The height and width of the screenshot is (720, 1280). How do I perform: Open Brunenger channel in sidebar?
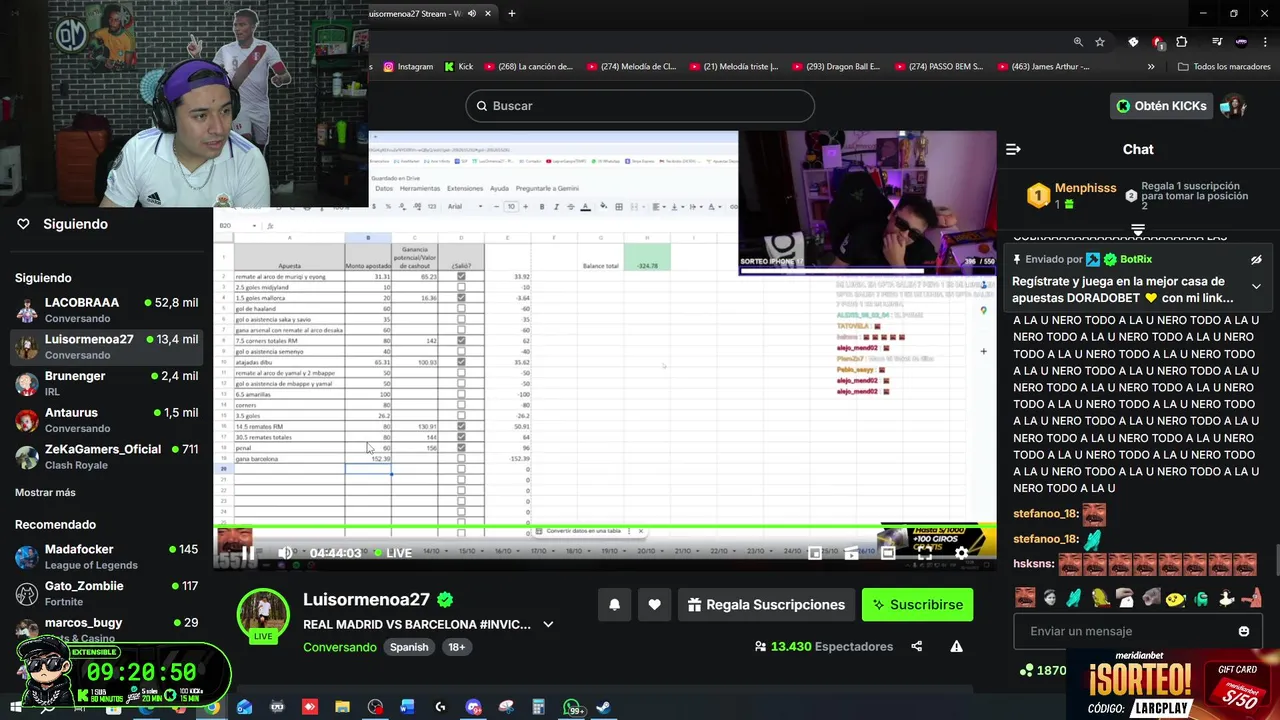106,384
